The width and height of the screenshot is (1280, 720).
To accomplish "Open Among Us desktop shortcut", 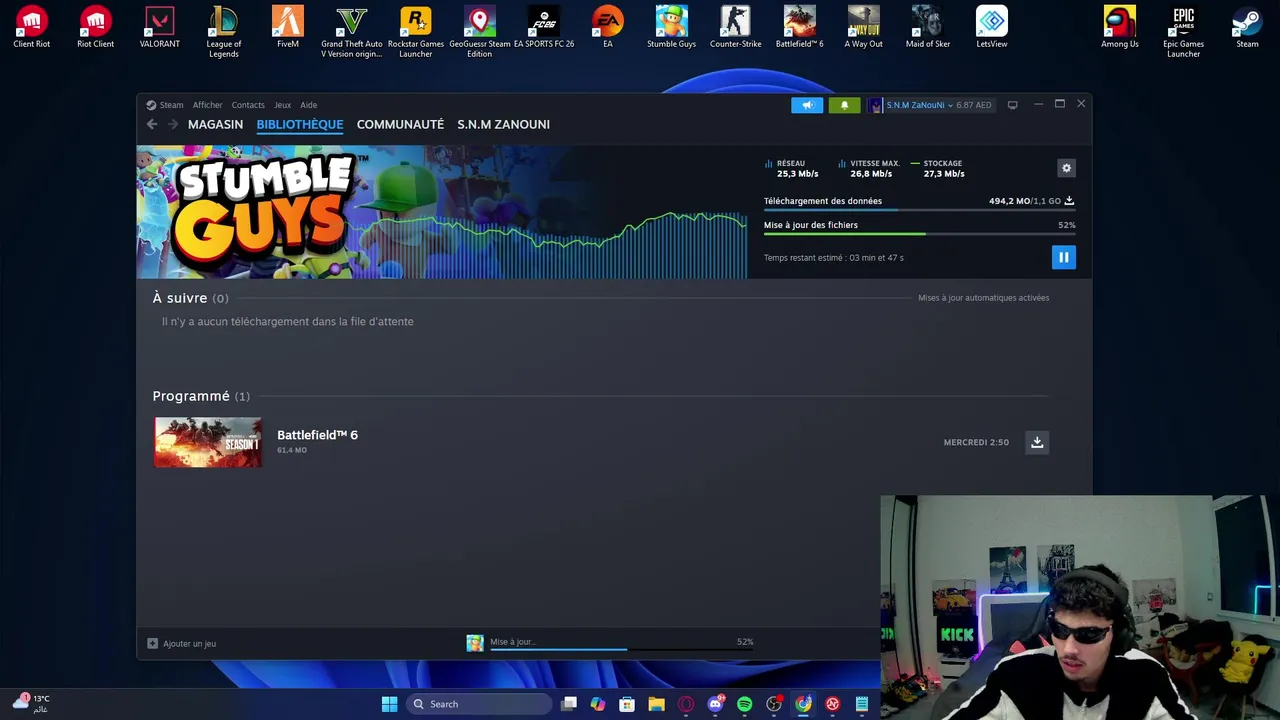I will coord(1120,28).
